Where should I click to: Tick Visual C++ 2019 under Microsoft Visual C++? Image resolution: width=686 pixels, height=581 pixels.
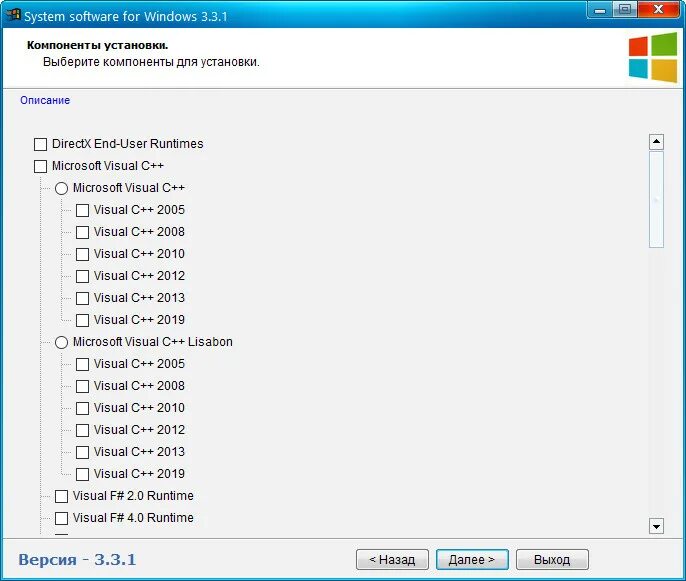click(82, 320)
